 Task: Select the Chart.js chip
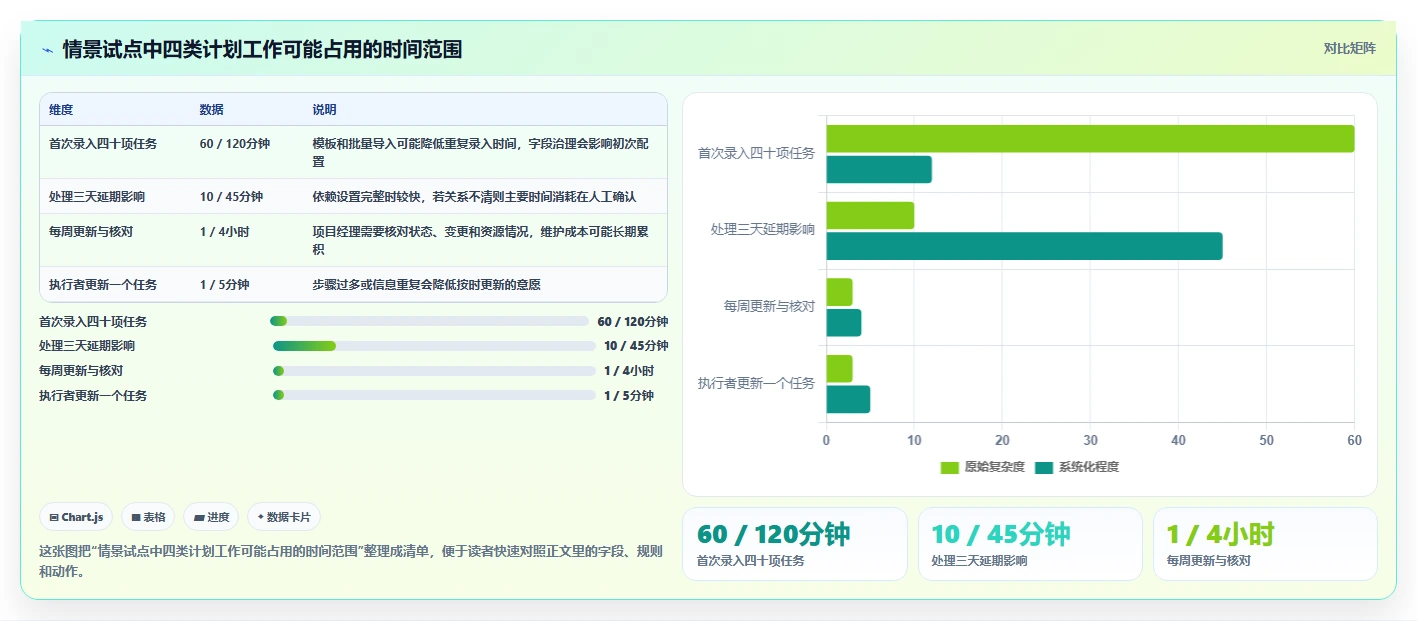pyautogui.click(x=77, y=517)
